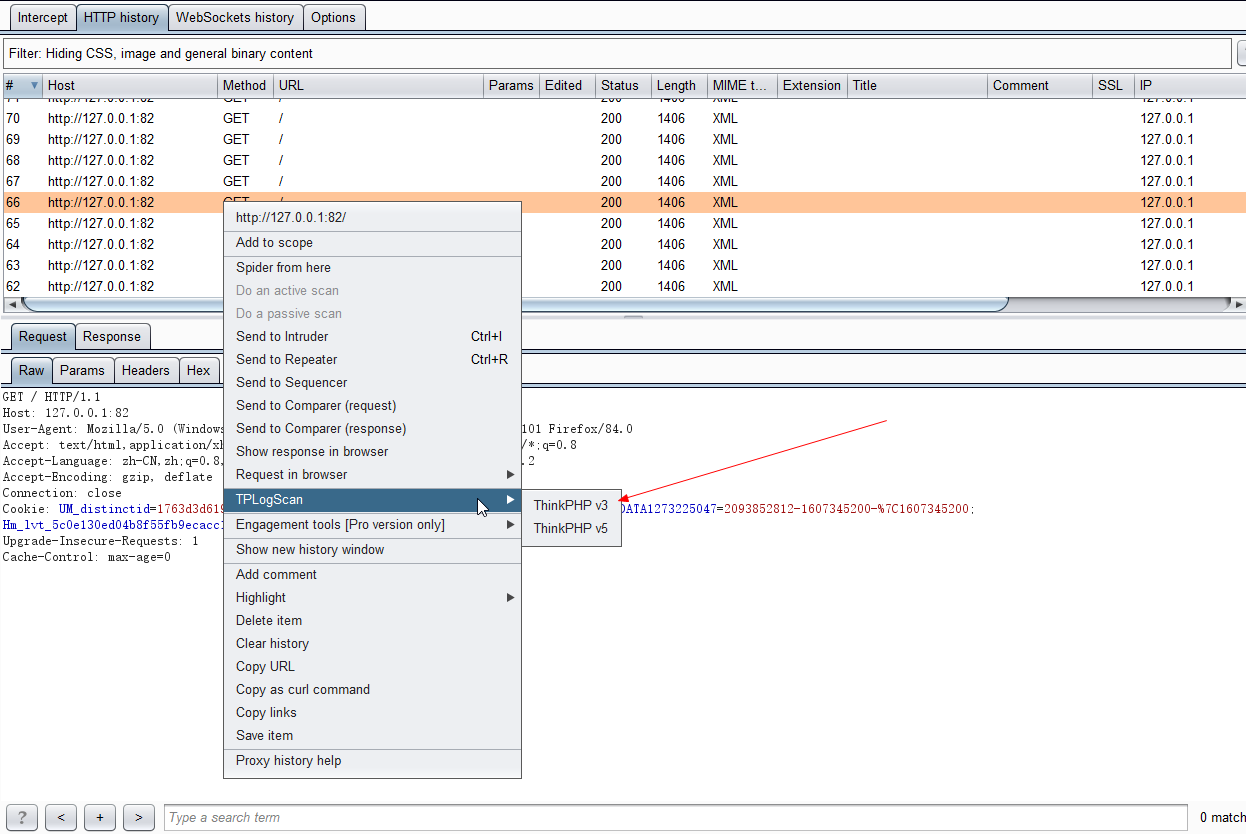The image size is (1246, 834).
Task: Sort by Length column header
Action: click(678, 85)
